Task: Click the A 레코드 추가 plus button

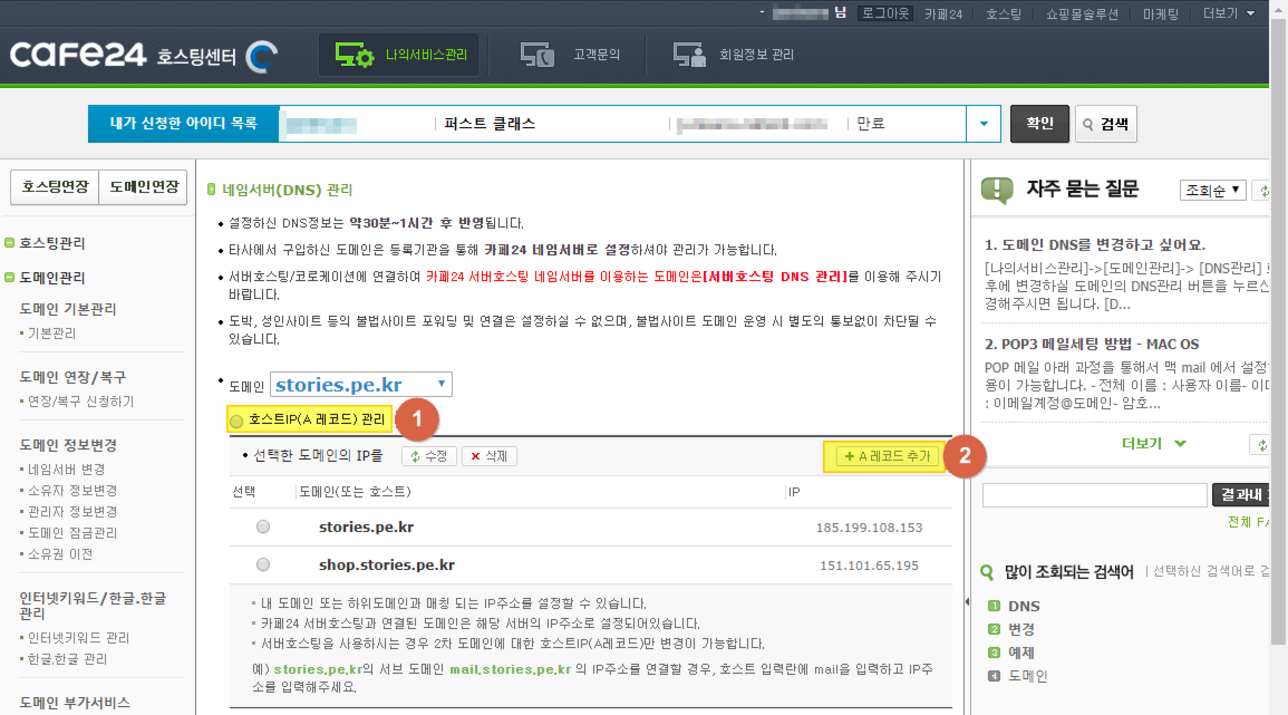Action: pos(887,456)
